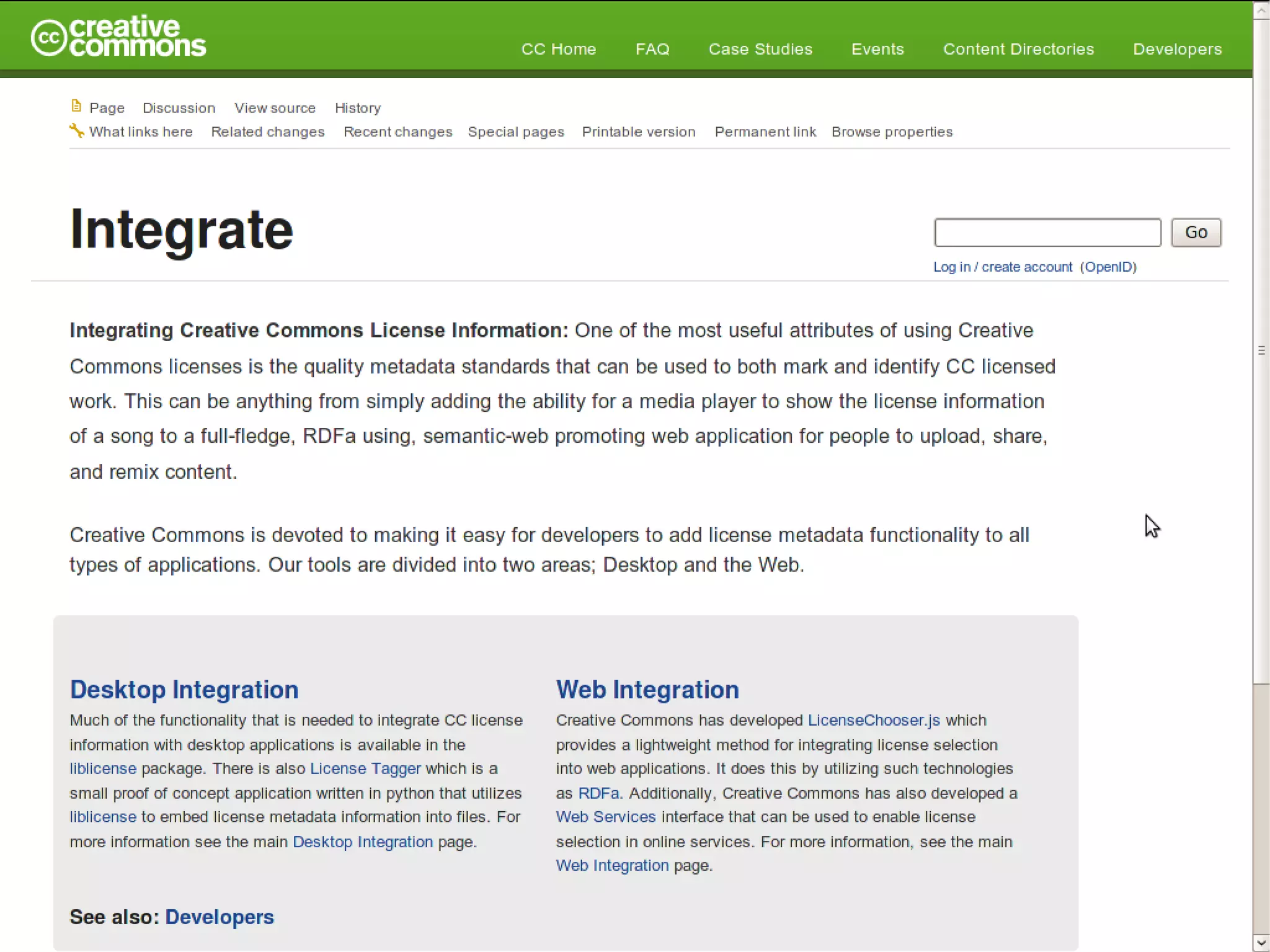Open Content Directories in navigation
1270x952 pixels.
coord(1018,49)
